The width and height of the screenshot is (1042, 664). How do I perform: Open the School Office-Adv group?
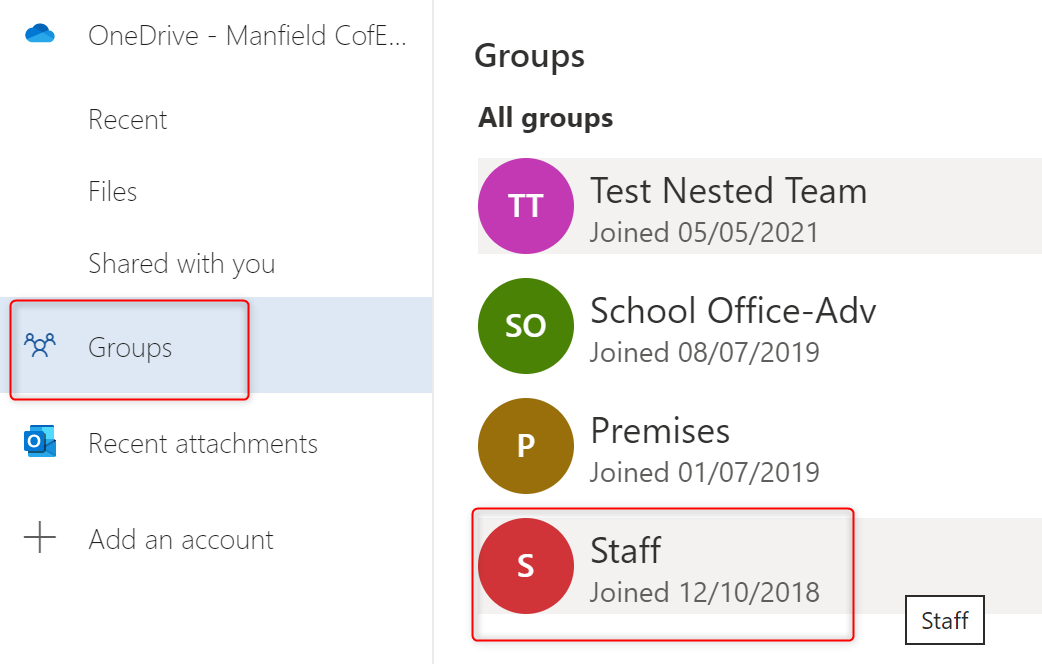pos(733,311)
